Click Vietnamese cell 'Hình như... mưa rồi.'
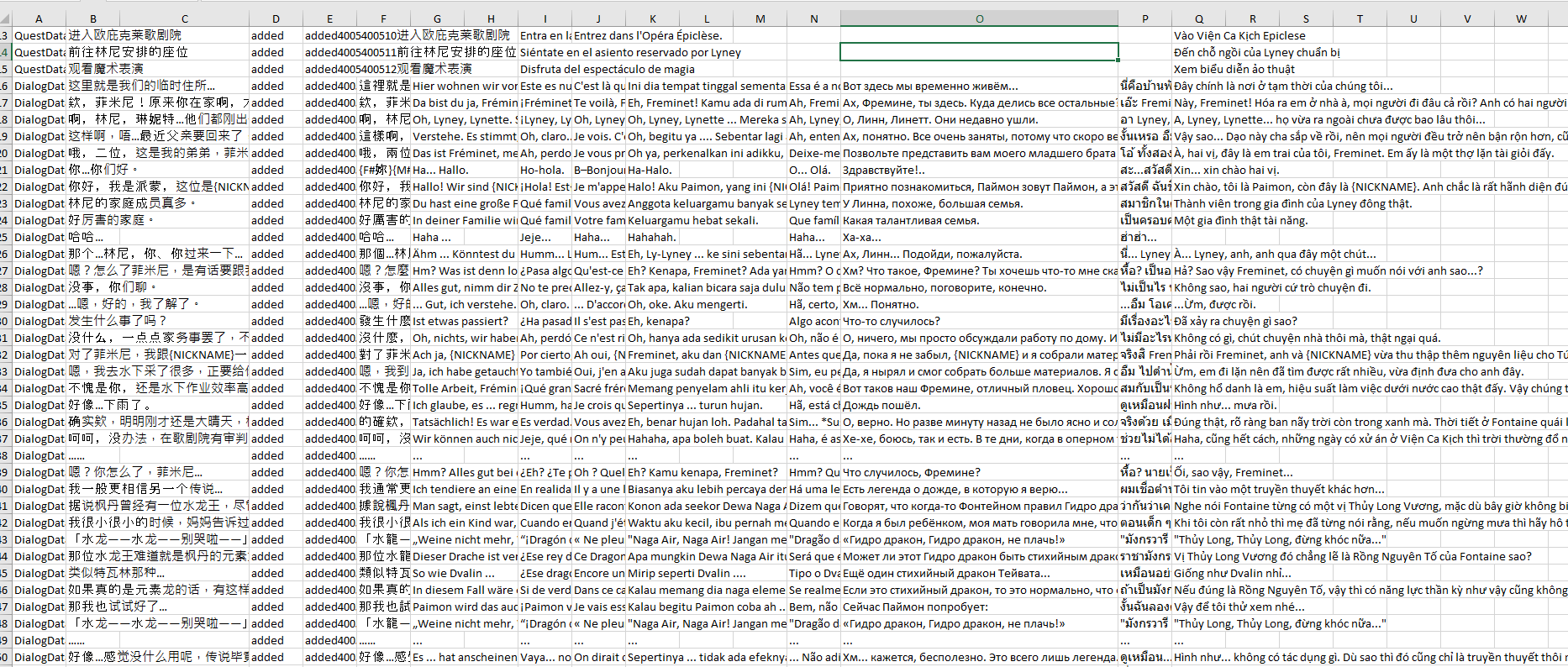1568x667 pixels. pos(1226,405)
